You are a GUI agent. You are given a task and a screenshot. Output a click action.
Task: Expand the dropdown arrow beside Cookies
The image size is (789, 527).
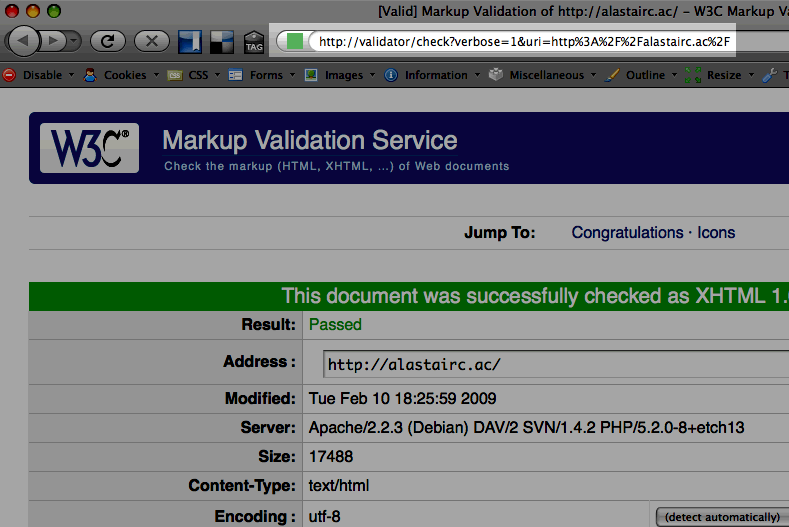pyautogui.click(x=156, y=75)
